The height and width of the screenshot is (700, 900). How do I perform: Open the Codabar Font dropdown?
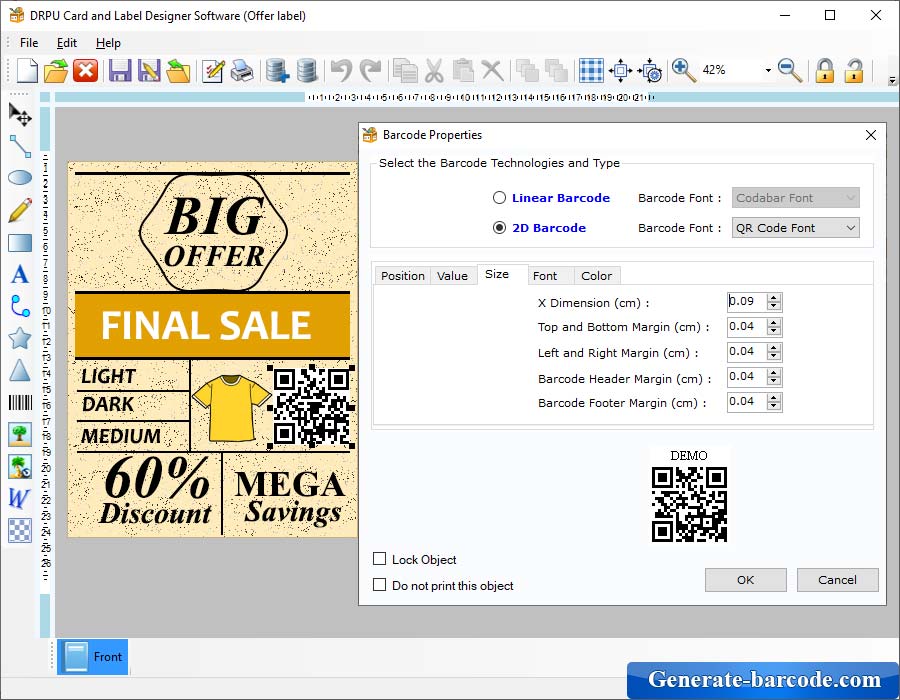click(x=796, y=198)
